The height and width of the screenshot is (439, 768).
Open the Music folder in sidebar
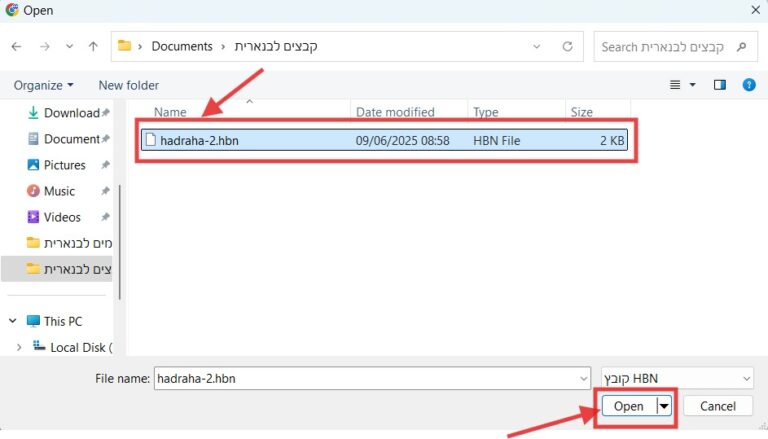(59, 191)
